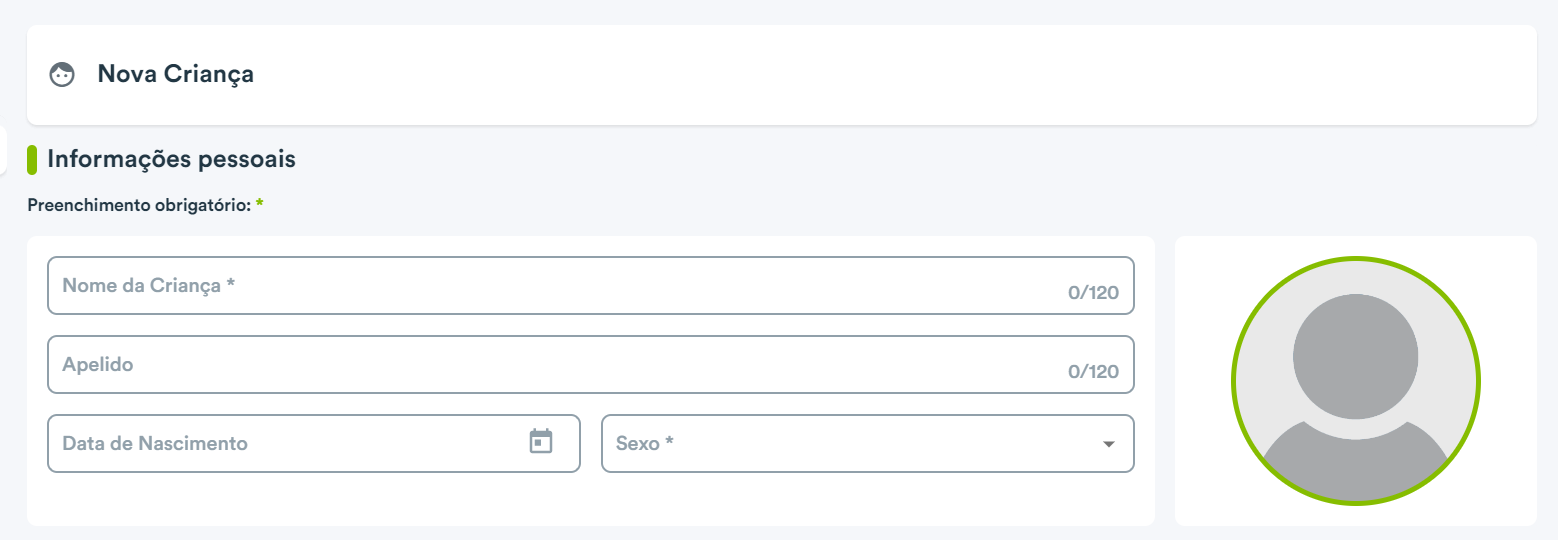Click the avatar head silhouette
The image size is (1558, 540).
1355,357
